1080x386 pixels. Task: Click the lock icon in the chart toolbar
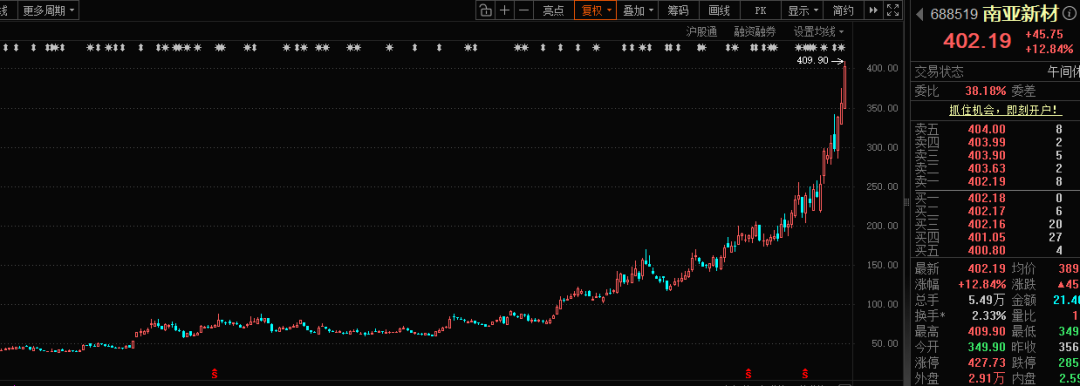[x=486, y=10]
